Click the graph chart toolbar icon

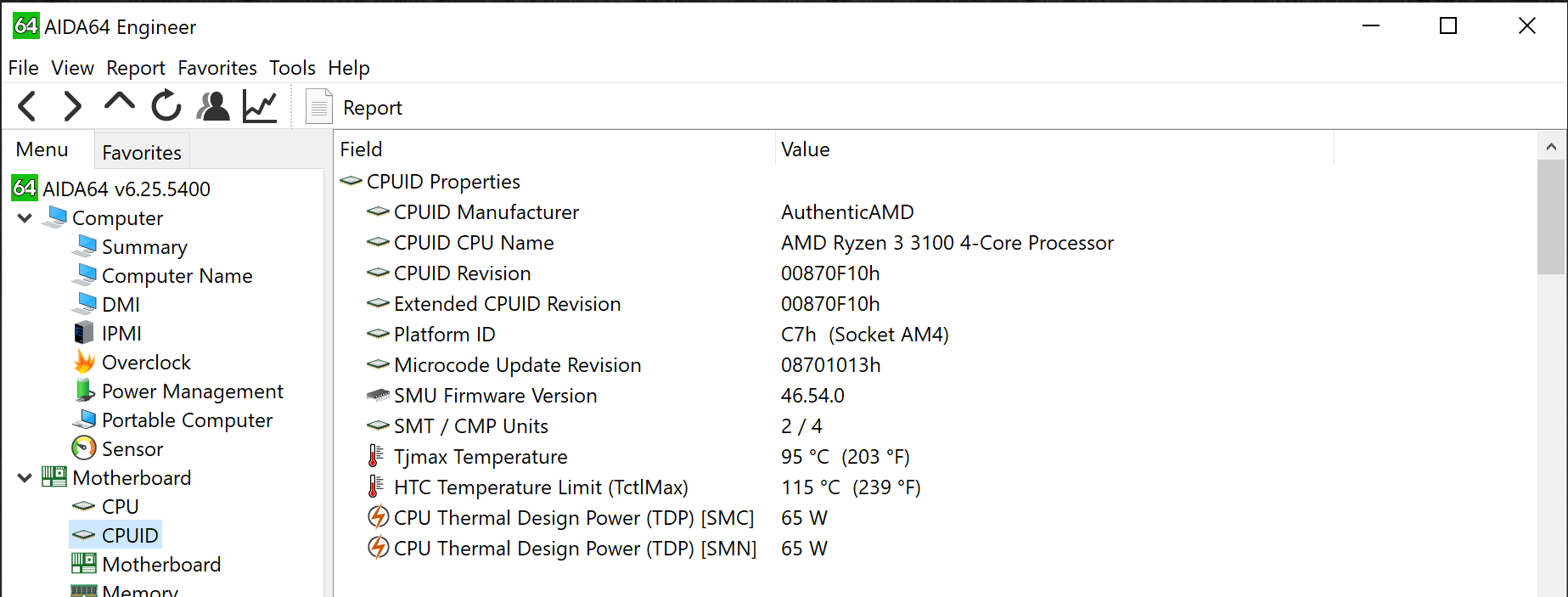260,107
